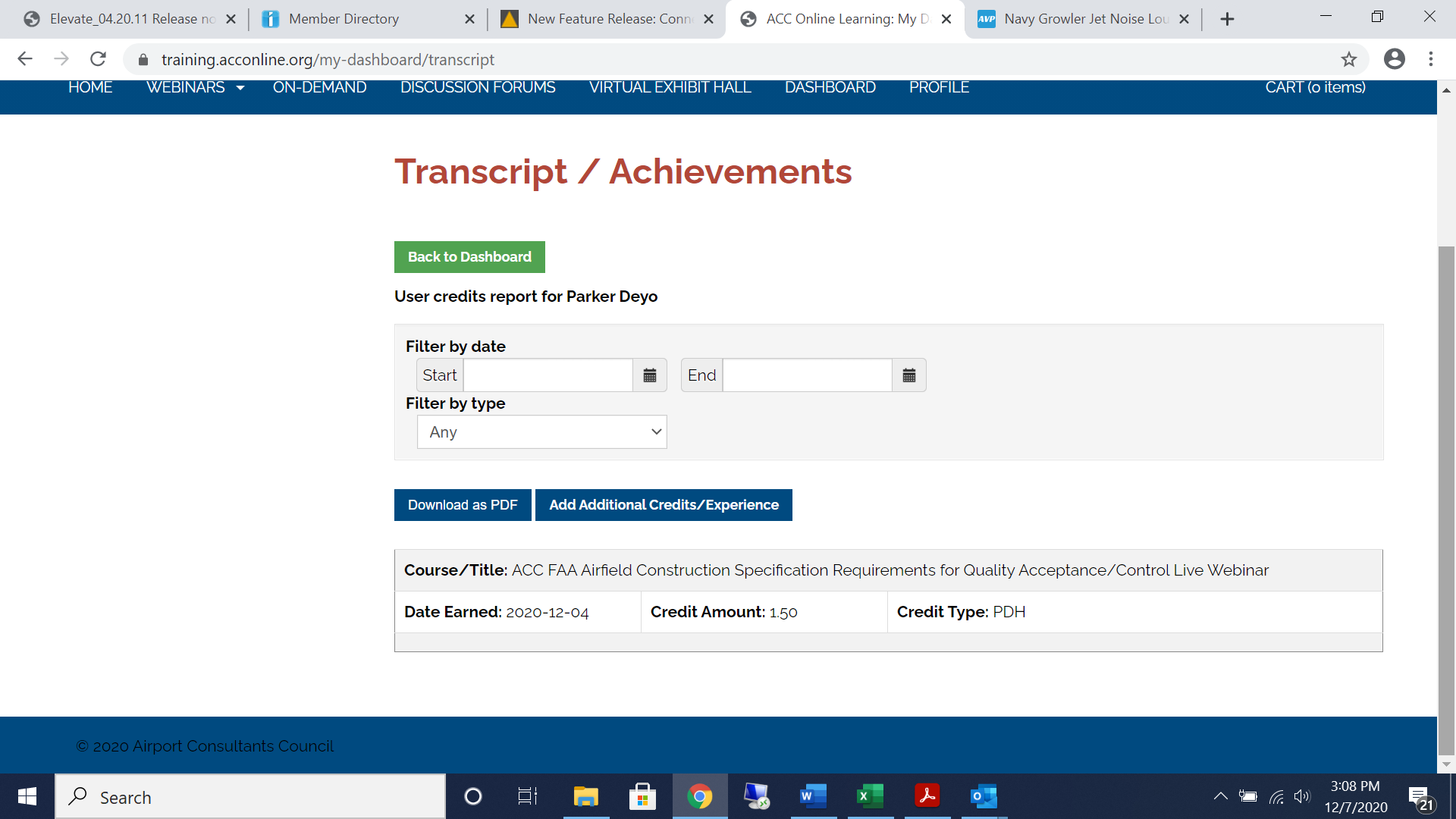Close the Elevate_04.20.11 Release tab
Screen dimensions: 1456x819
(231, 19)
